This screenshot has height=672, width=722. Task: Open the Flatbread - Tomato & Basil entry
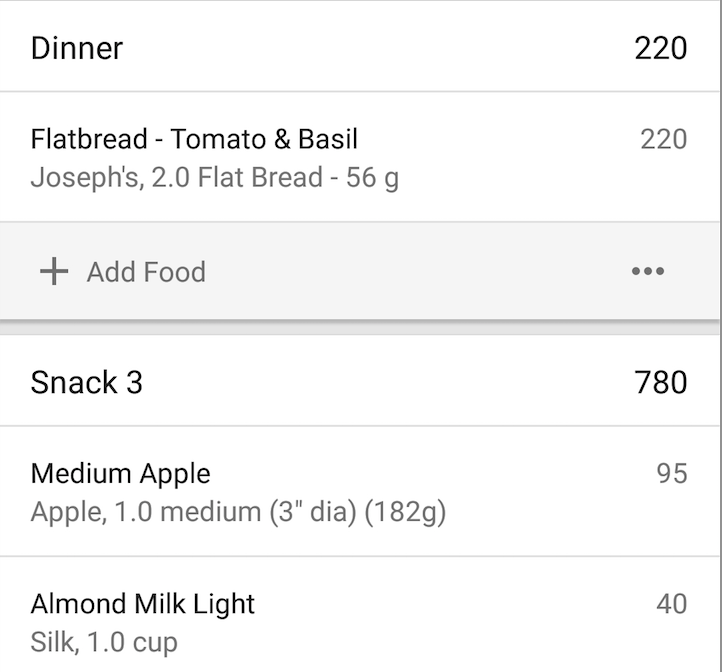point(194,139)
